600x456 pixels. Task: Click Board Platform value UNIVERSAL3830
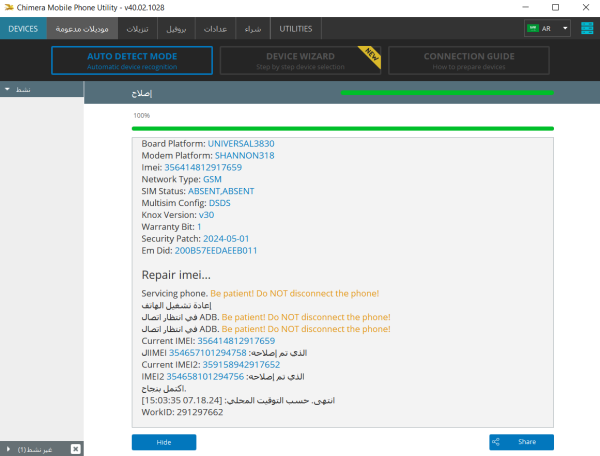241,143
